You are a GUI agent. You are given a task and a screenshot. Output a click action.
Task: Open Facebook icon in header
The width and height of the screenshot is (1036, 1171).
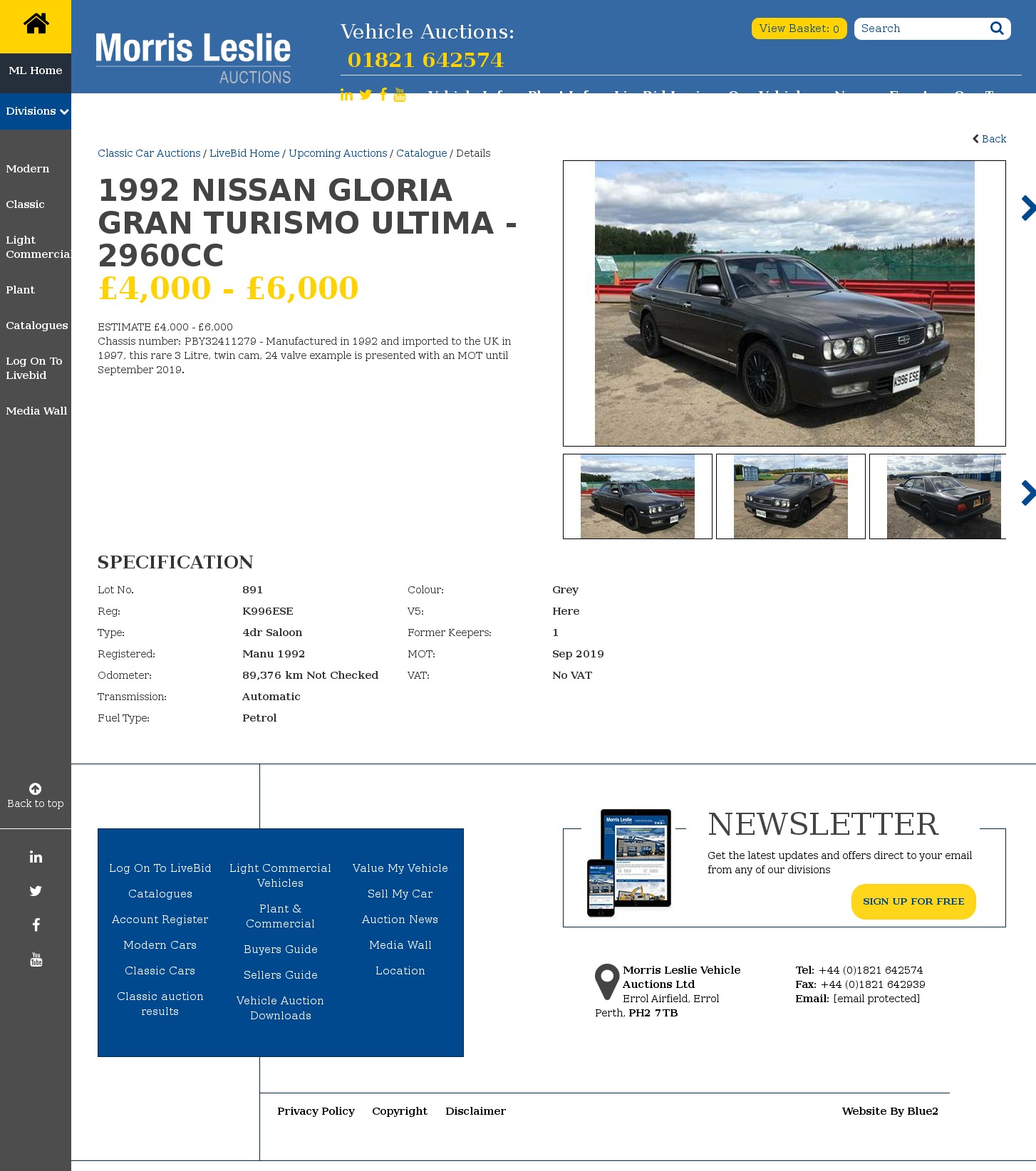click(x=383, y=95)
